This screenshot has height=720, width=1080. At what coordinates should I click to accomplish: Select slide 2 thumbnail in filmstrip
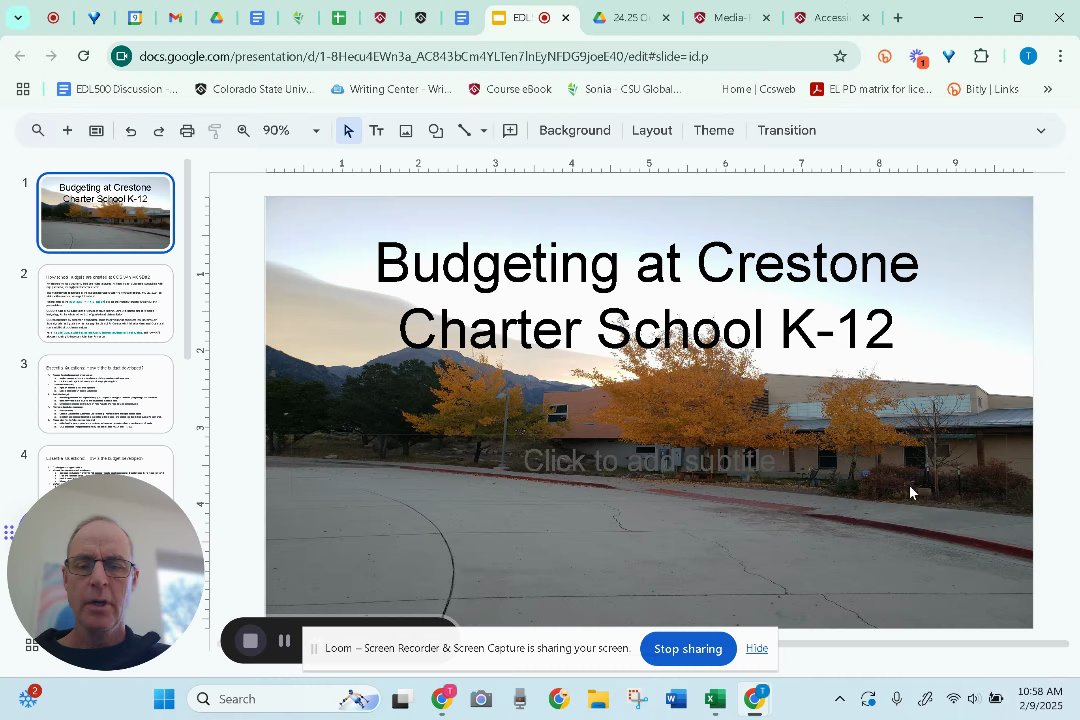point(106,303)
